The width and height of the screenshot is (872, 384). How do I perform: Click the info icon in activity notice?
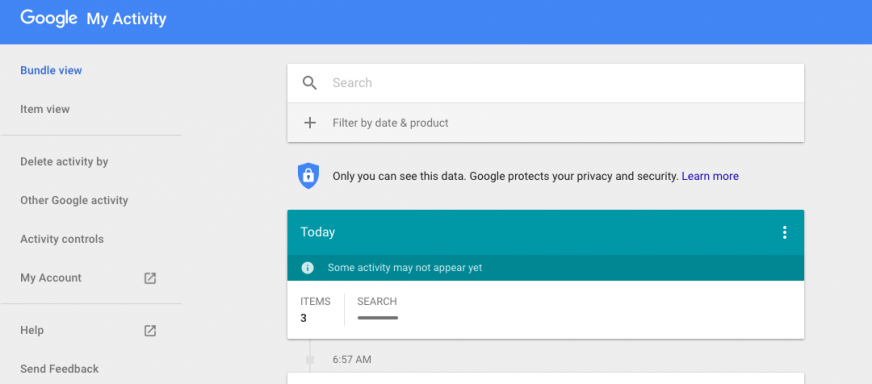click(x=308, y=268)
